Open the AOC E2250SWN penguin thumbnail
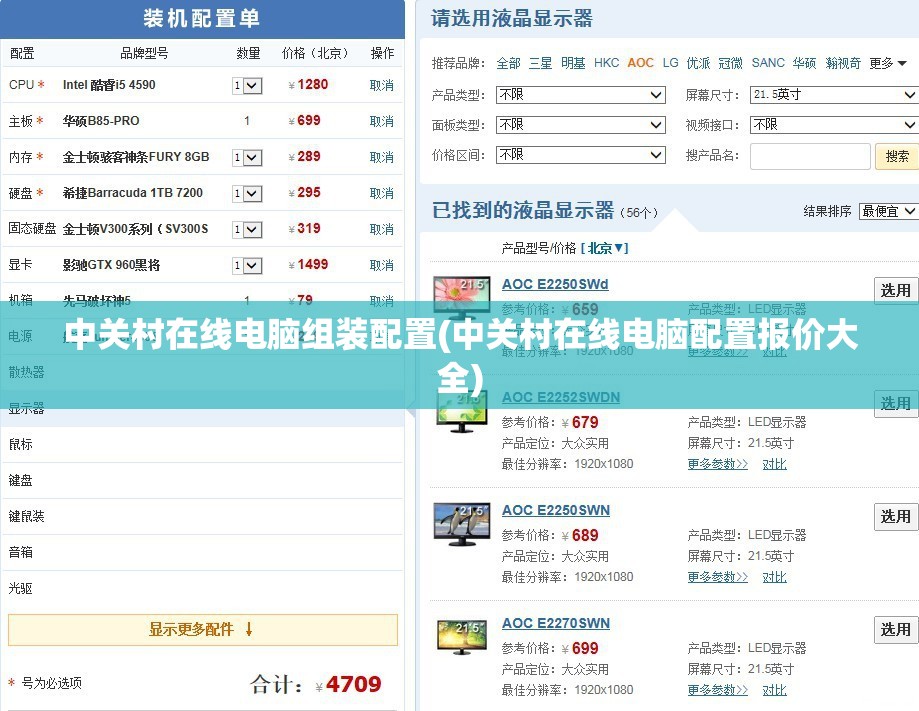Image resolution: width=919 pixels, height=711 pixels. tap(461, 524)
